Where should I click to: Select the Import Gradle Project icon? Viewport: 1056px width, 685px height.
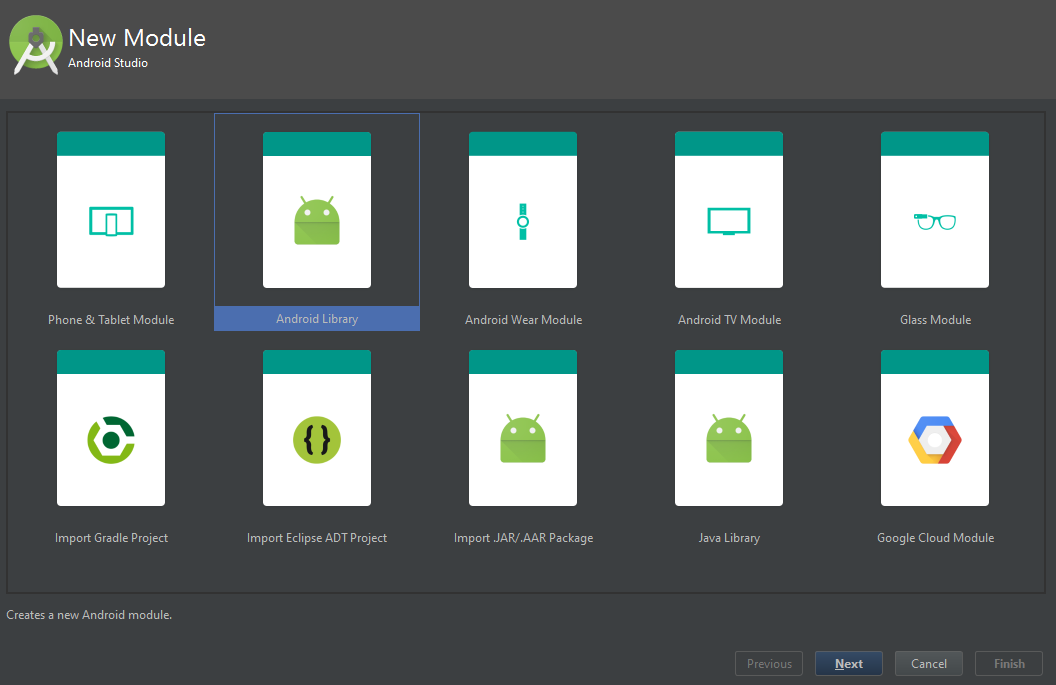(111, 439)
